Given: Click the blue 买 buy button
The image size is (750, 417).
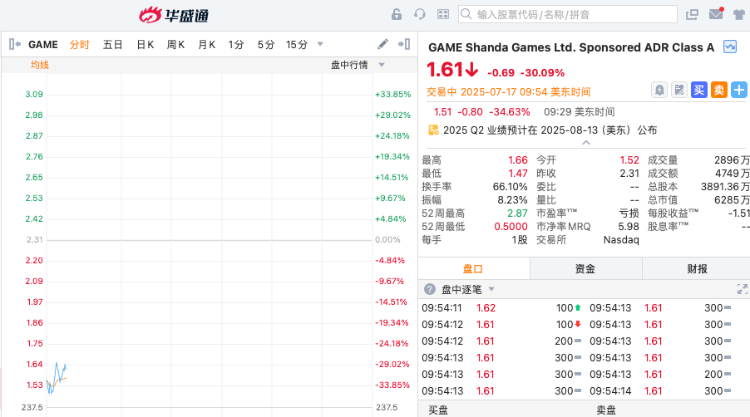Looking at the screenshot, I should pos(699,90).
